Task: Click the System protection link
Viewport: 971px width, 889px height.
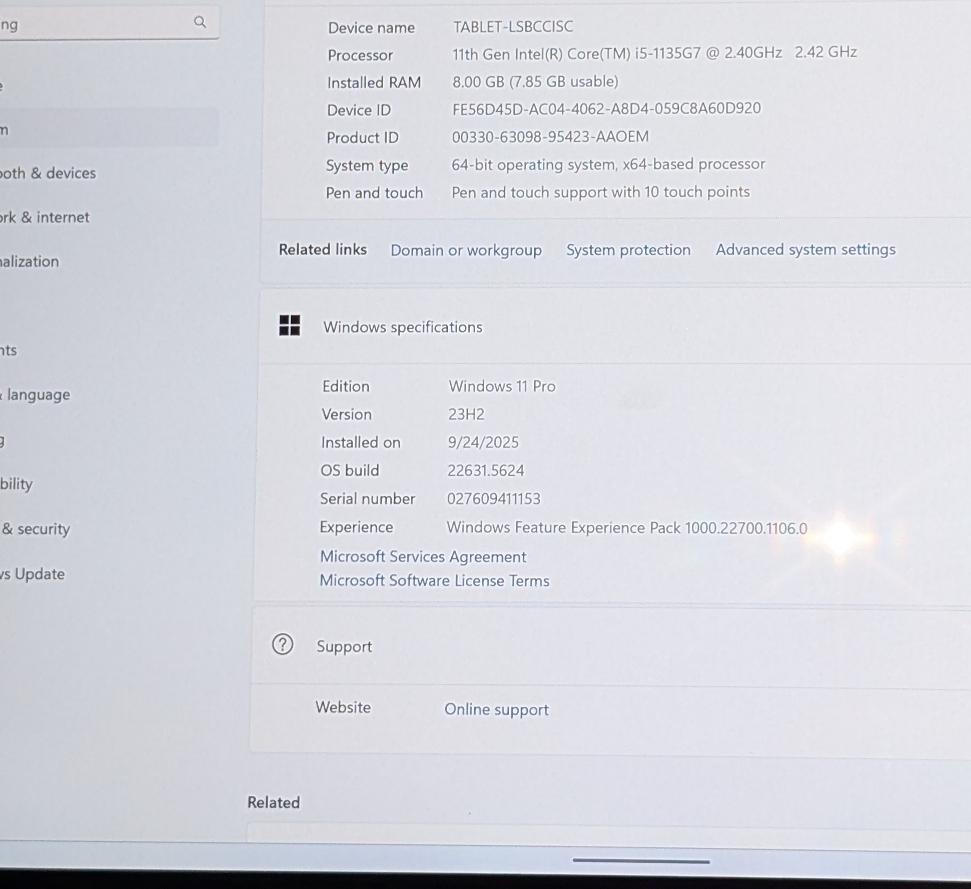Action: pos(628,250)
